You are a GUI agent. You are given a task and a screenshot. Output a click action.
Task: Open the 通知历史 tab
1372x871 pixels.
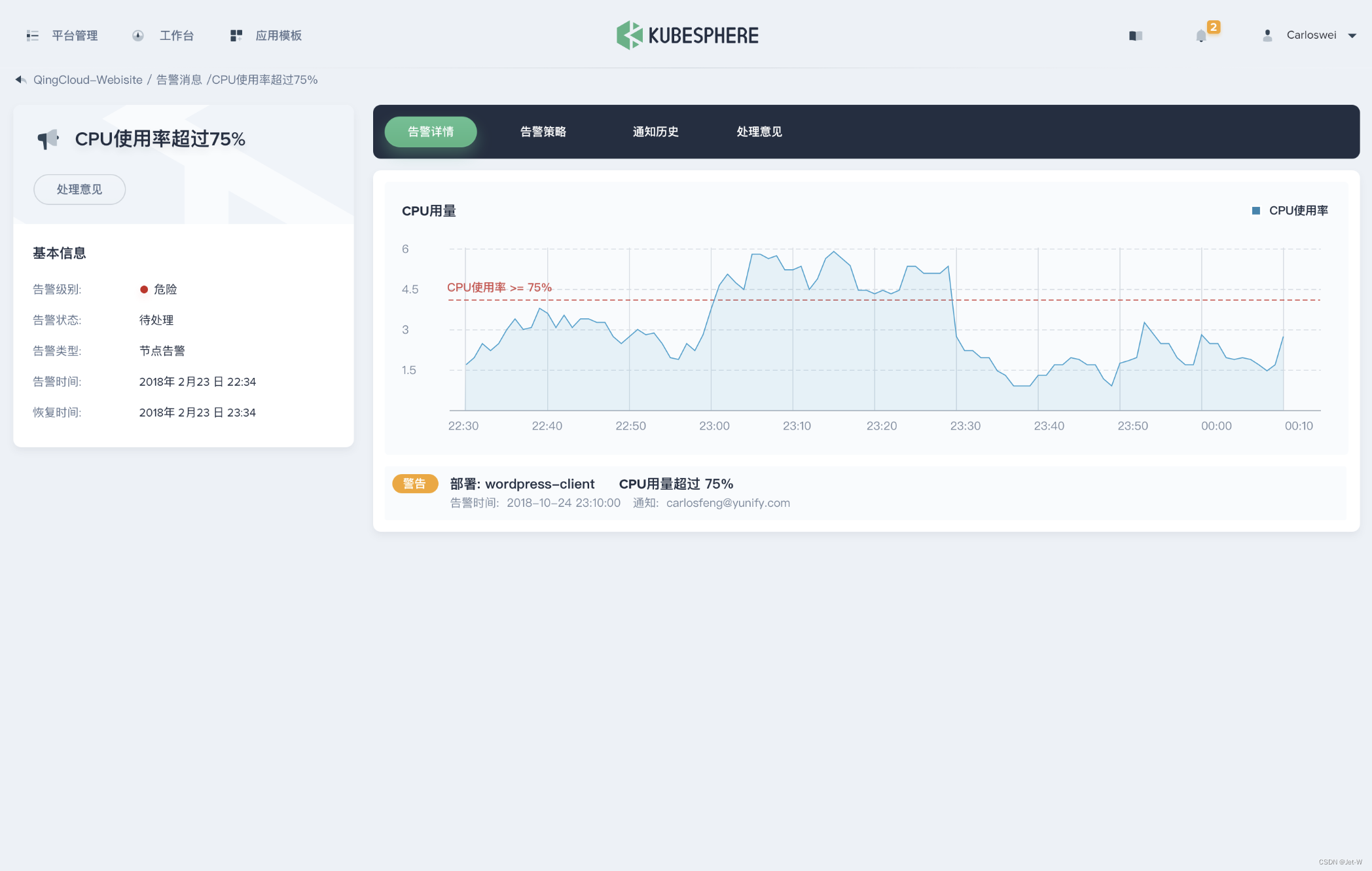click(x=655, y=132)
